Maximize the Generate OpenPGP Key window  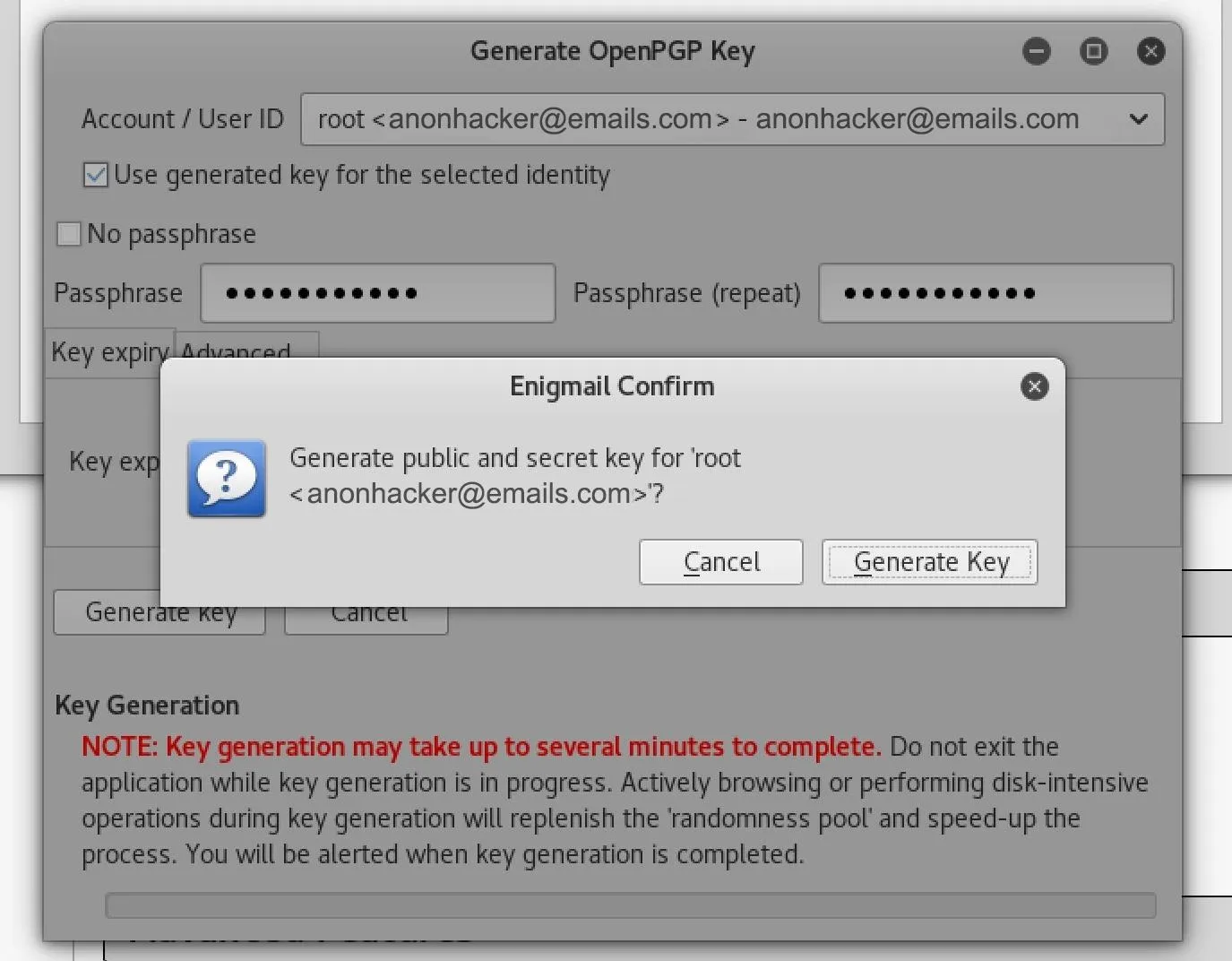1093,51
